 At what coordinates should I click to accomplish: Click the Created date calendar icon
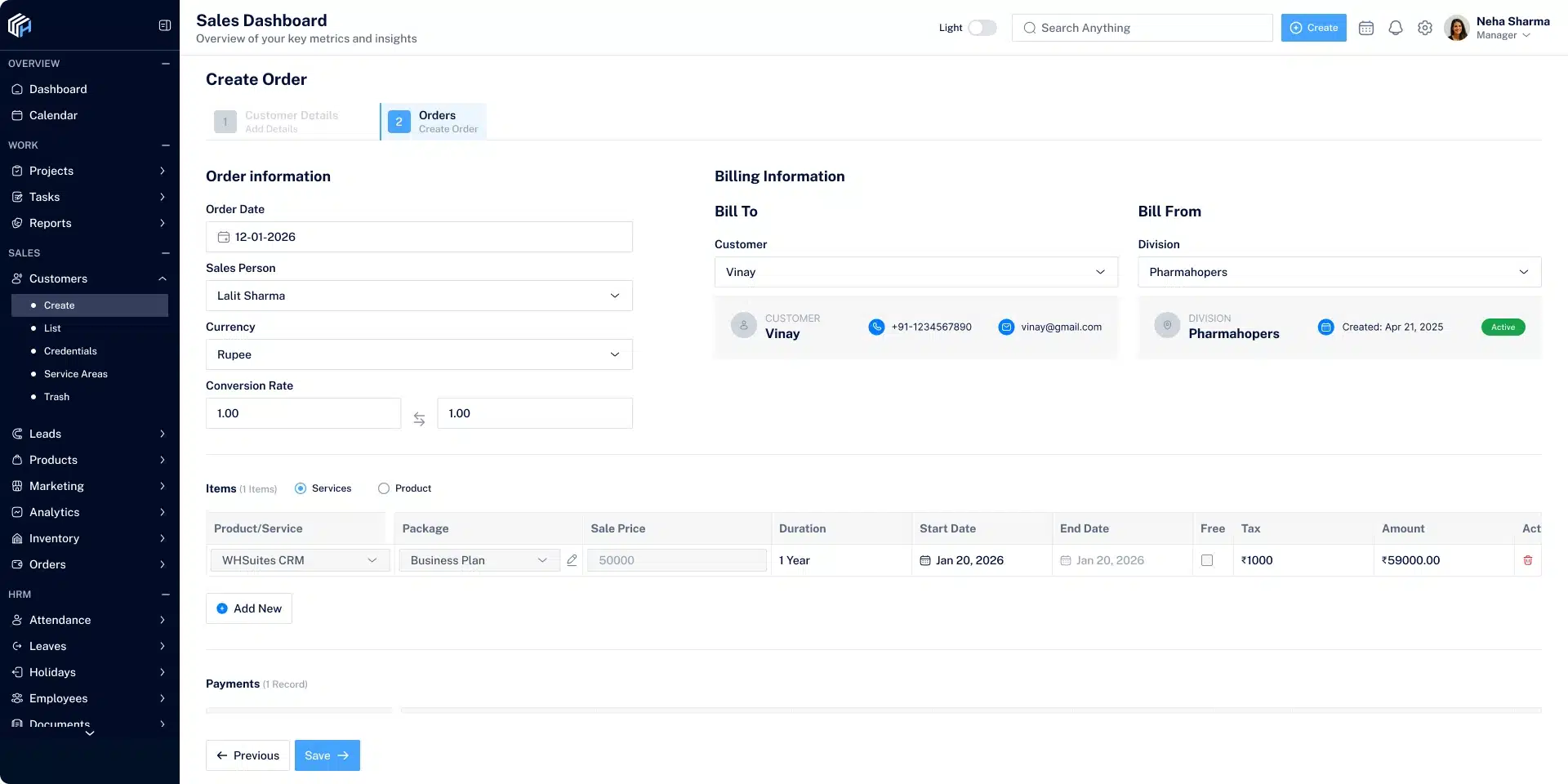[1326, 327]
